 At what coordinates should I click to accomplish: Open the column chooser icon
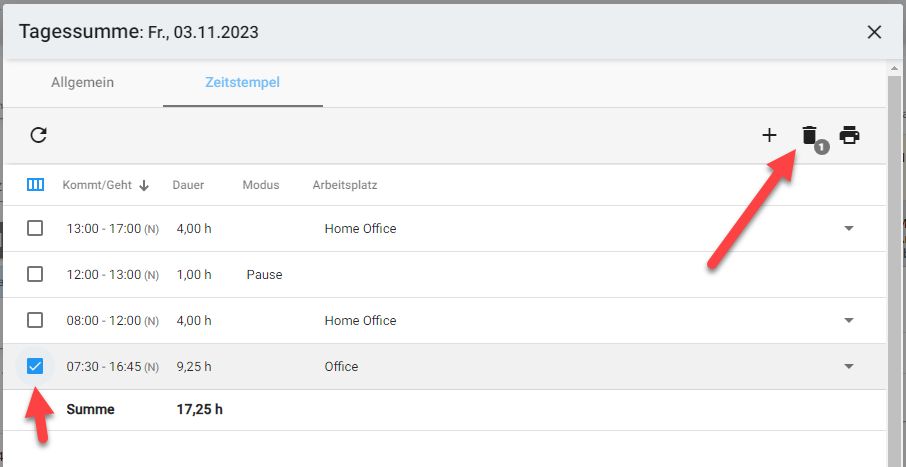tap(36, 185)
